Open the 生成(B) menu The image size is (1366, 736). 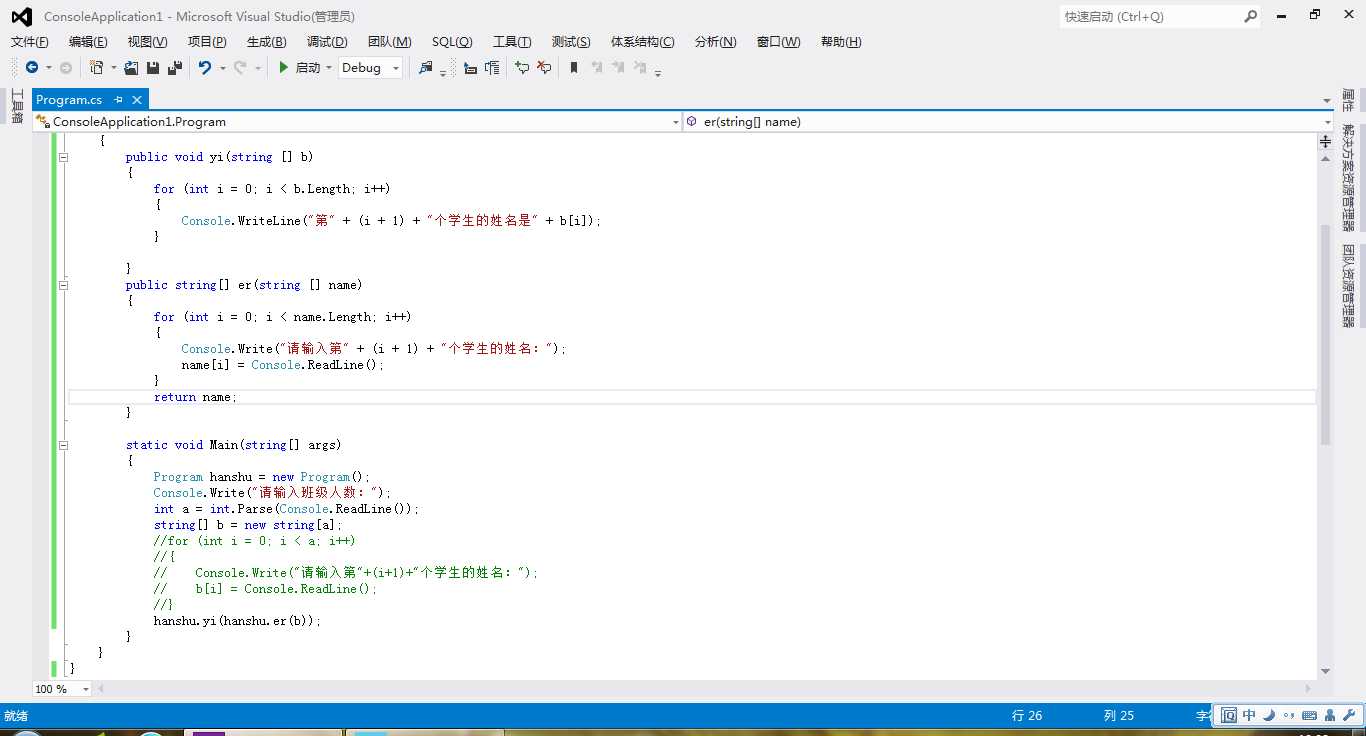point(266,41)
